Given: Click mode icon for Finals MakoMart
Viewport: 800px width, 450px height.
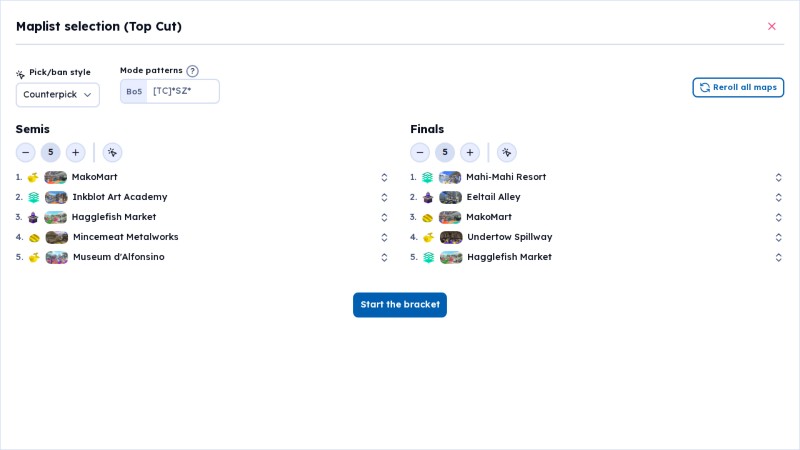Looking at the screenshot, I should coord(428,217).
